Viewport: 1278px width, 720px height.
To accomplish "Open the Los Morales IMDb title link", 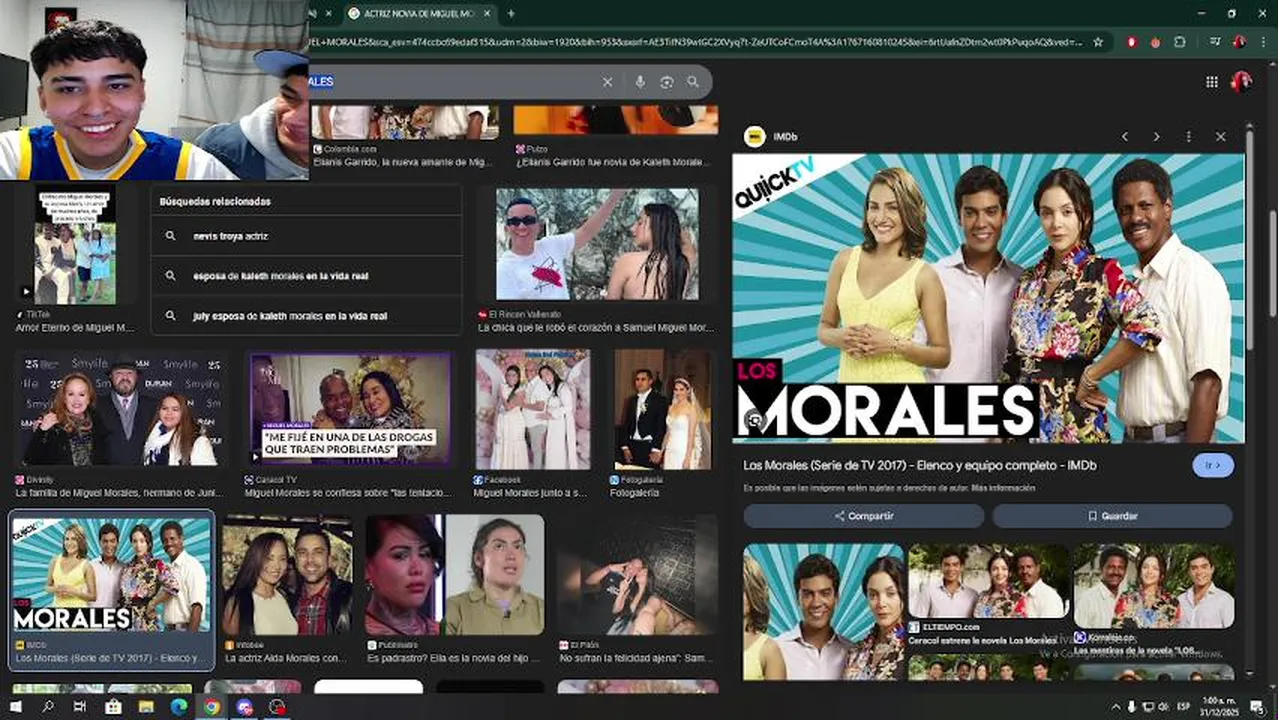I will pos(919,465).
